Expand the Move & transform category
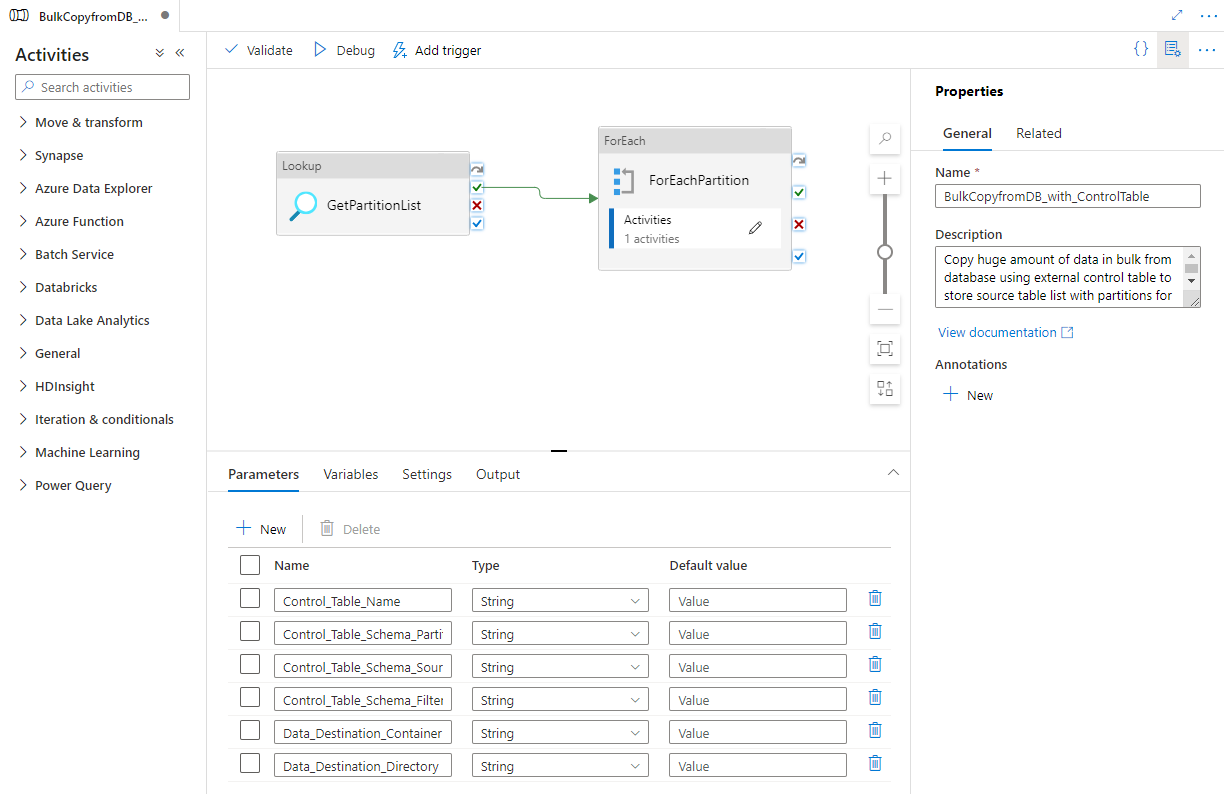The height and width of the screenshot is (794, 1224). [x=88, y=122]
